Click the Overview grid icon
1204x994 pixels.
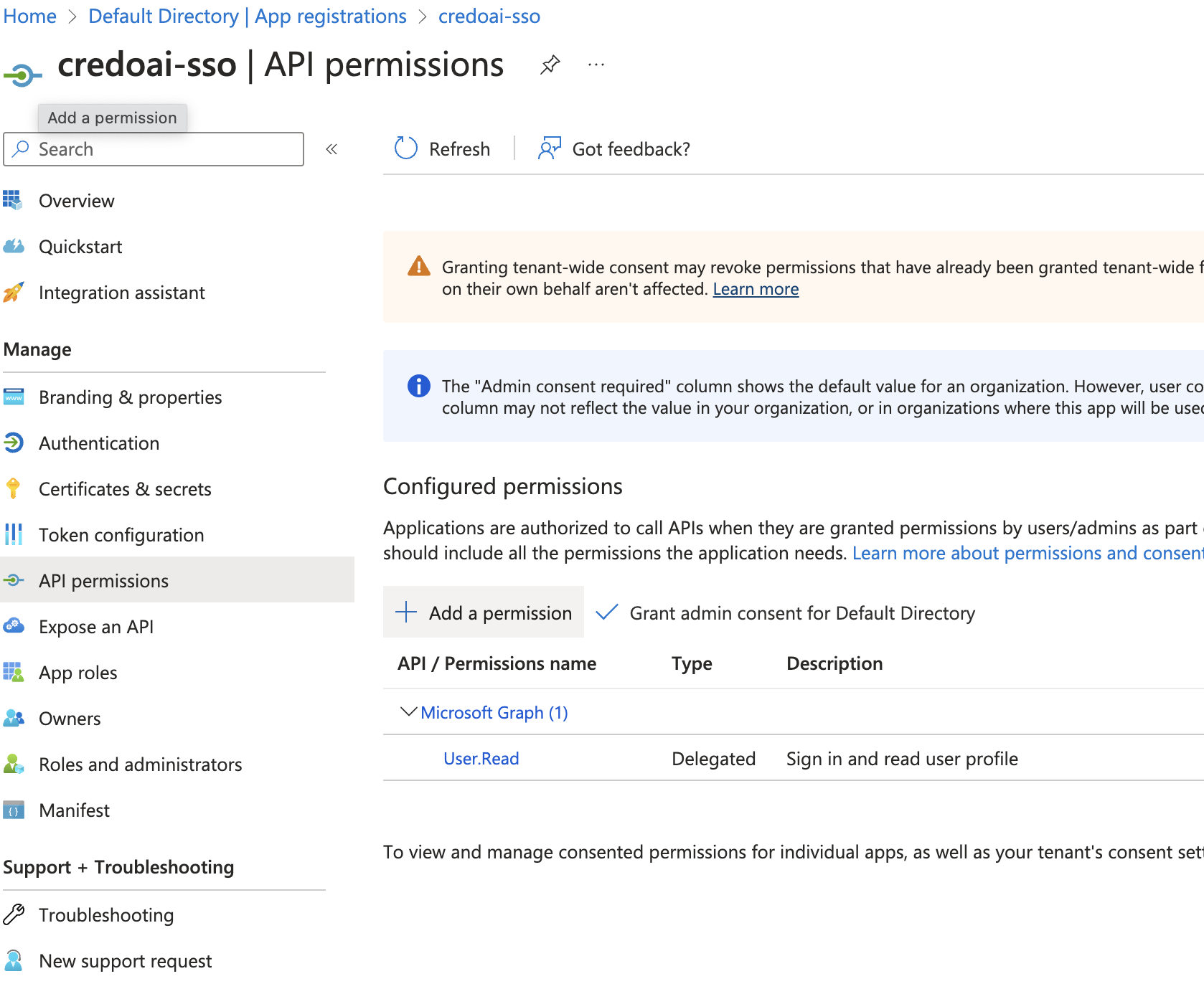pos(13,200)
